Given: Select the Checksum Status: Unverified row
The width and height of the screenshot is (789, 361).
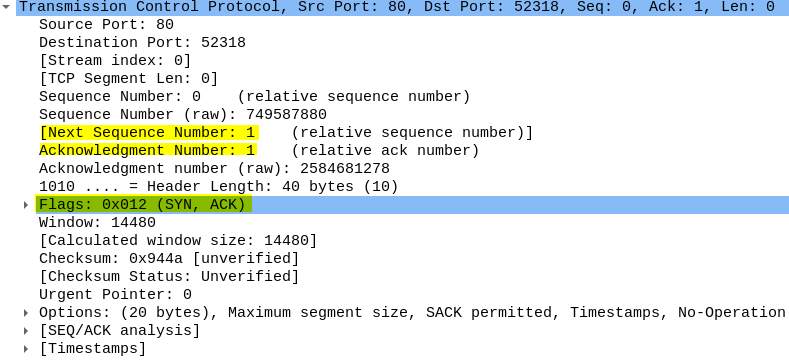Looking at the screenshot, I should click(169, 277).
